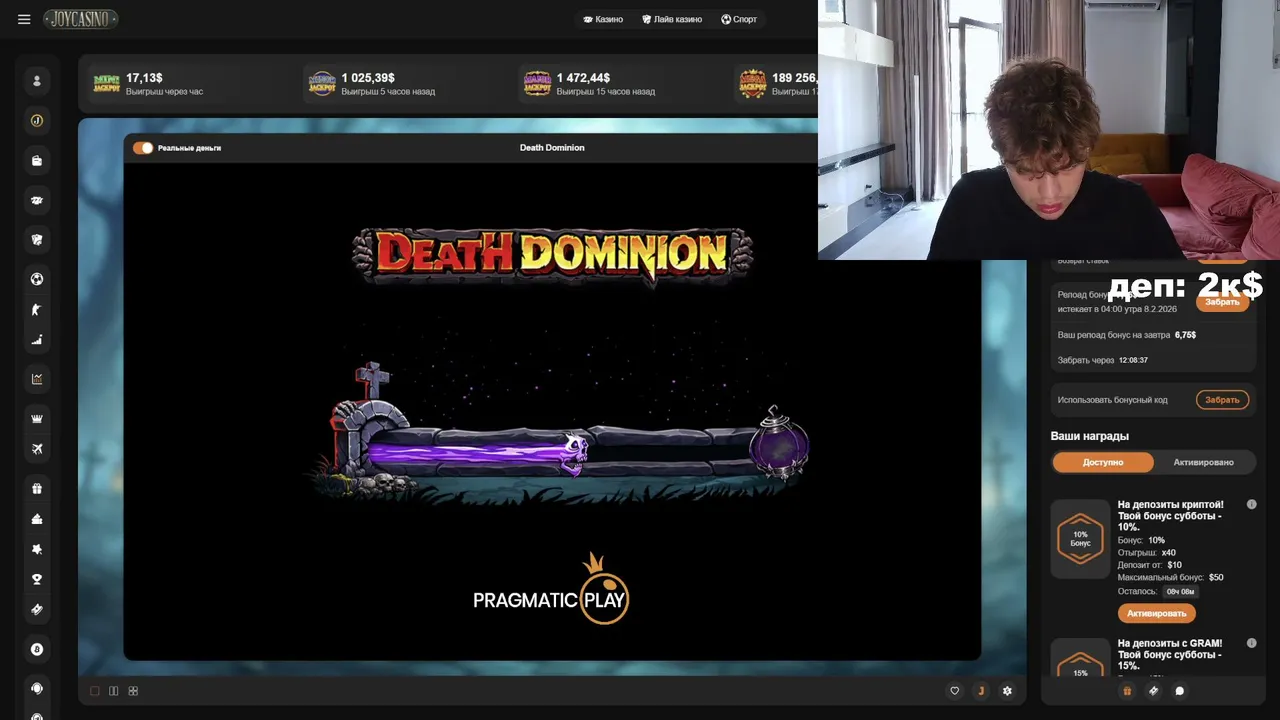Toggle the Реальные деньги switch
The width and height of the screenshot is (1280, 720).
(143, 148)
